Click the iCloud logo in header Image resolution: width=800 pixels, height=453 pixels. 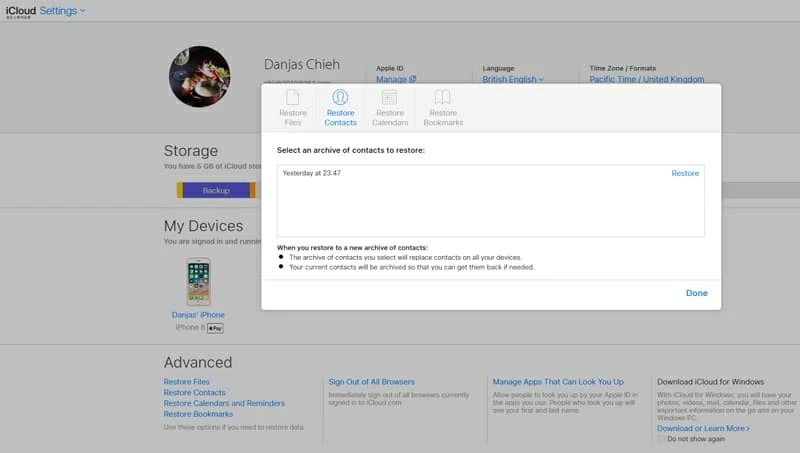[x=19, y=10]
